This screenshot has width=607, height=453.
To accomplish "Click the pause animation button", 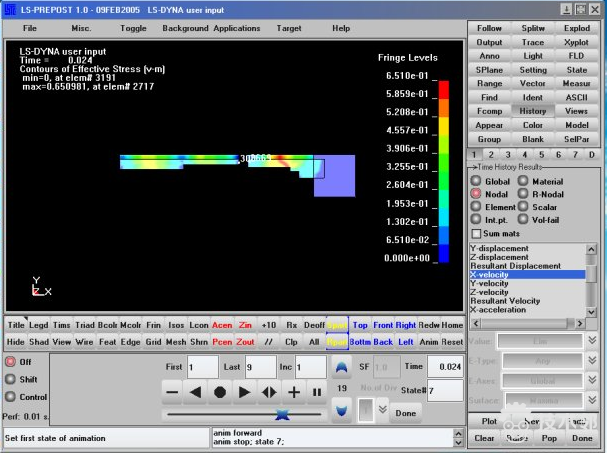I will (x=317, y=392).
